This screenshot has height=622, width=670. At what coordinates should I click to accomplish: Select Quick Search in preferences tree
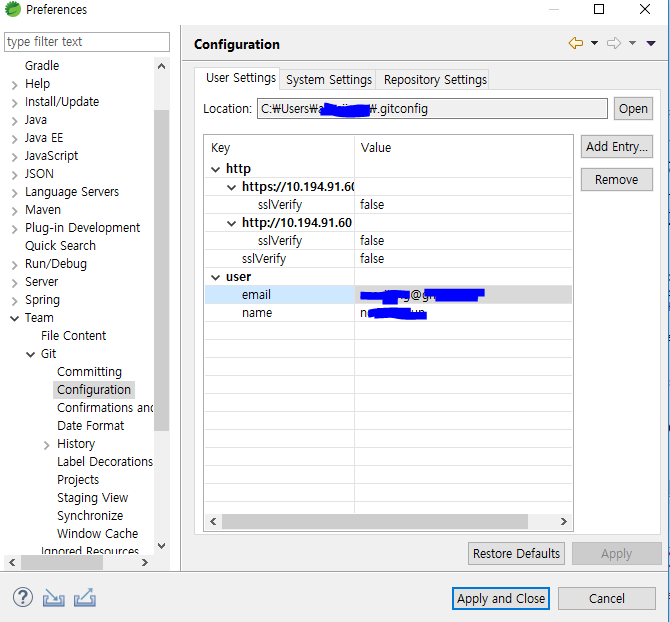tap(60, 246)
